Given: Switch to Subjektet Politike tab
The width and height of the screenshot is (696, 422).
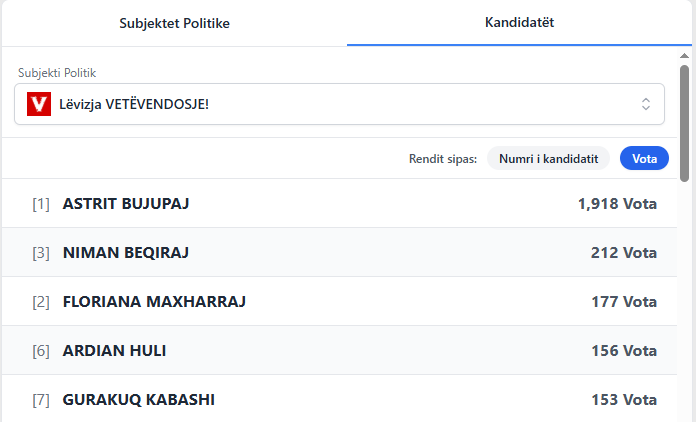Looking at the screenshot, I should tap(174, 23).
